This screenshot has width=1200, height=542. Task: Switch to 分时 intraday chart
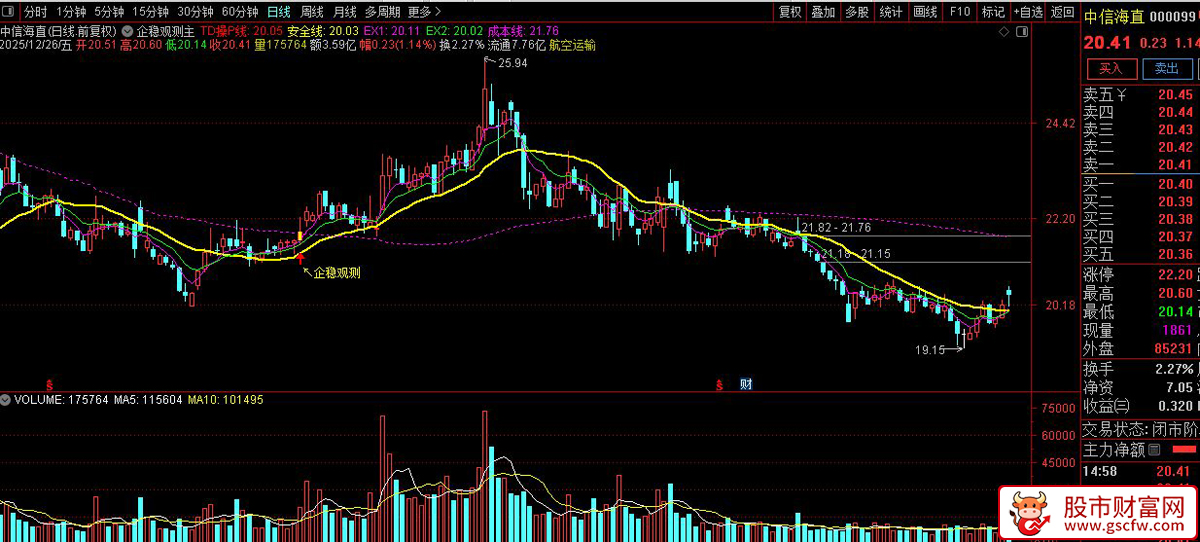click(35, 12)
